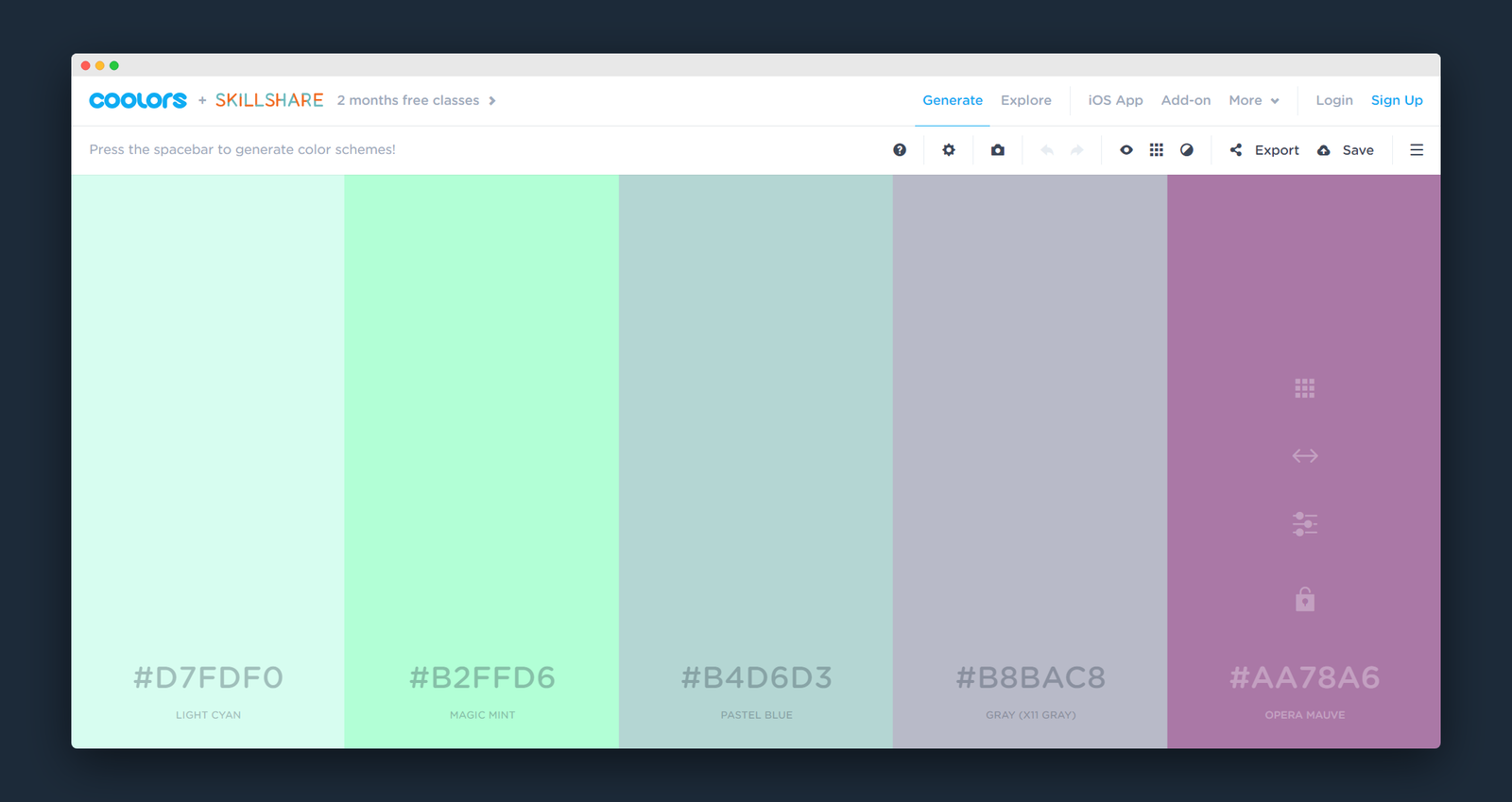The width and height of the screenshot is (1512, 802).
Task: Toggle the eye view icon in toolbar
Action: click(x=1126, y=150)
